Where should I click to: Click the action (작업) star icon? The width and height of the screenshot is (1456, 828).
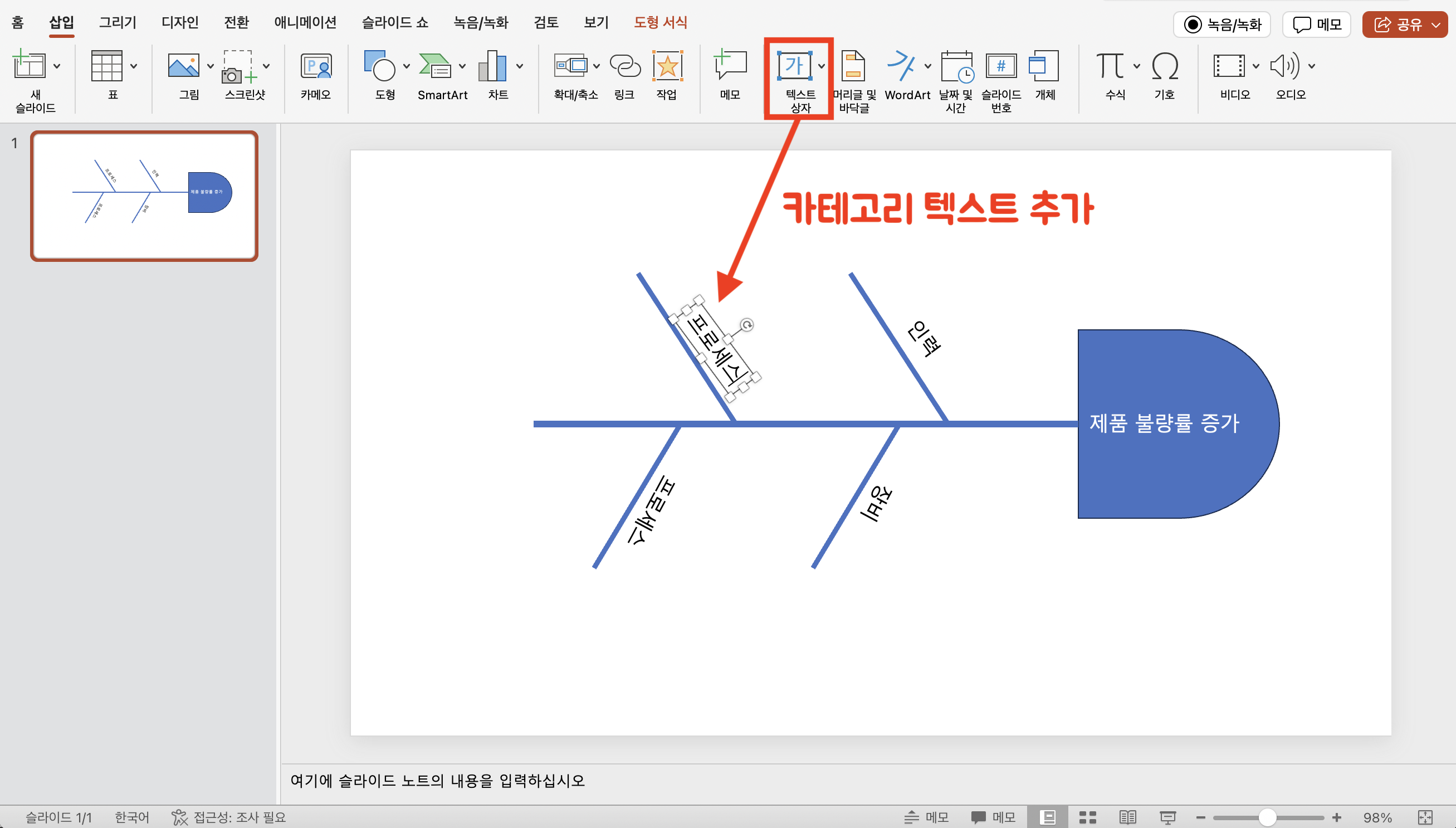click(667, 66)
